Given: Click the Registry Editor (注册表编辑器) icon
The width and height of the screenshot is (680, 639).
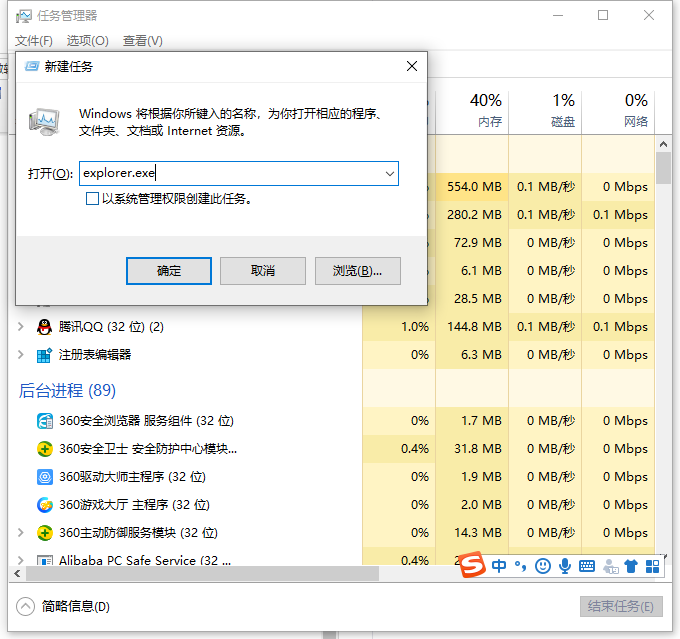Looking at the screenshot, I should [x=44, y=355].
